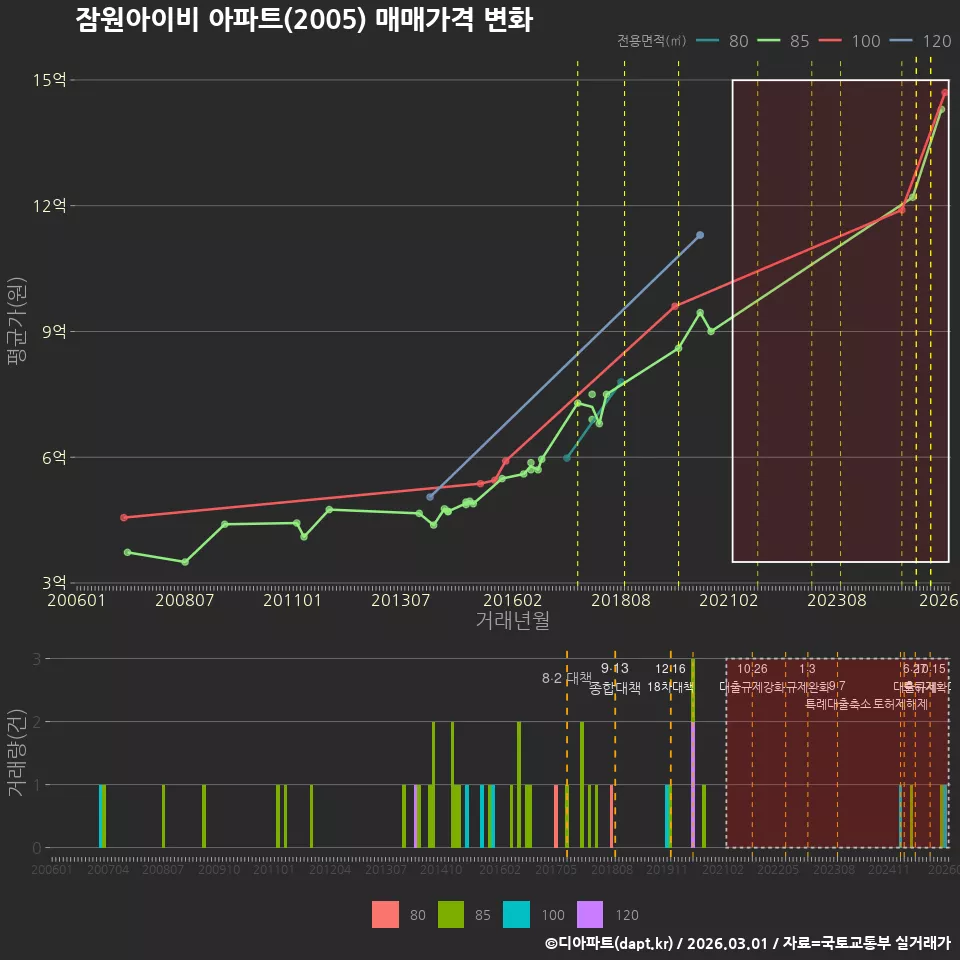960x960 pixels.
Task: Click the 거래량(건) axis title
Action: [16, 752]
